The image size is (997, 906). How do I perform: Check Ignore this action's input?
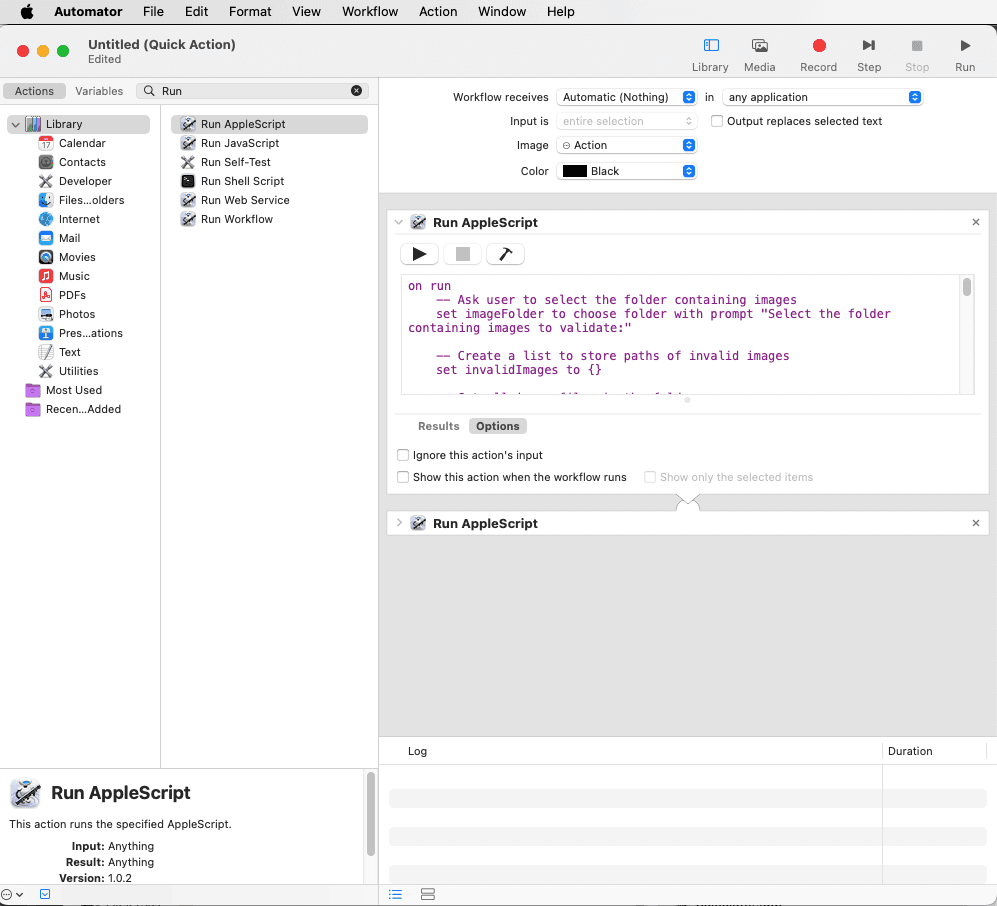point(403,455)
